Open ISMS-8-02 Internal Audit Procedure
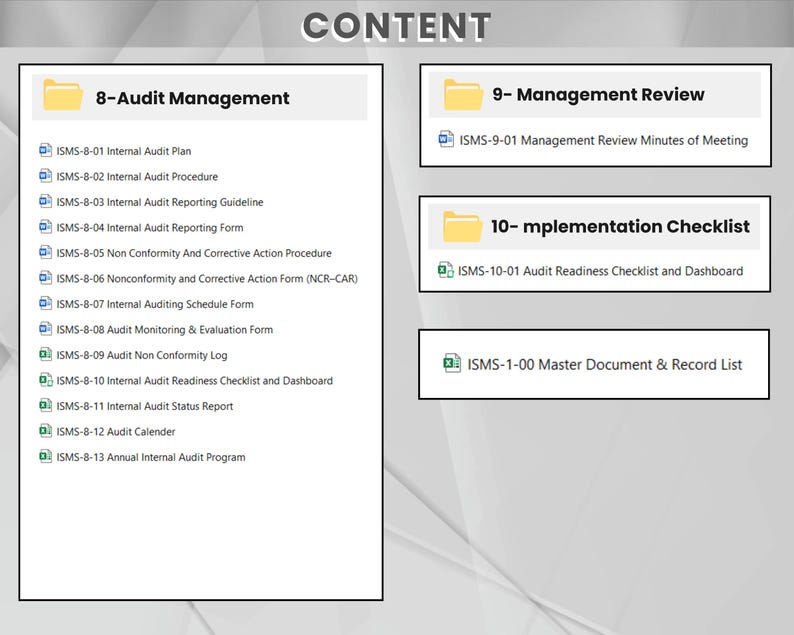Image resolution: width=794 pixels, height=635 pixels. (137, 177)
